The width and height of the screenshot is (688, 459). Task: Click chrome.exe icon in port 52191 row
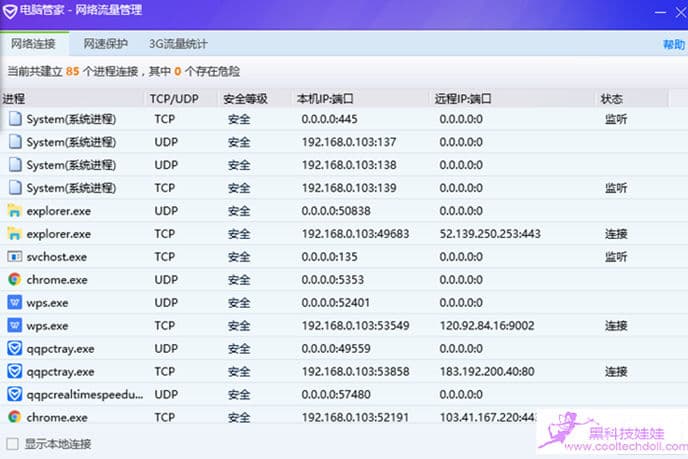coord(14,417)
